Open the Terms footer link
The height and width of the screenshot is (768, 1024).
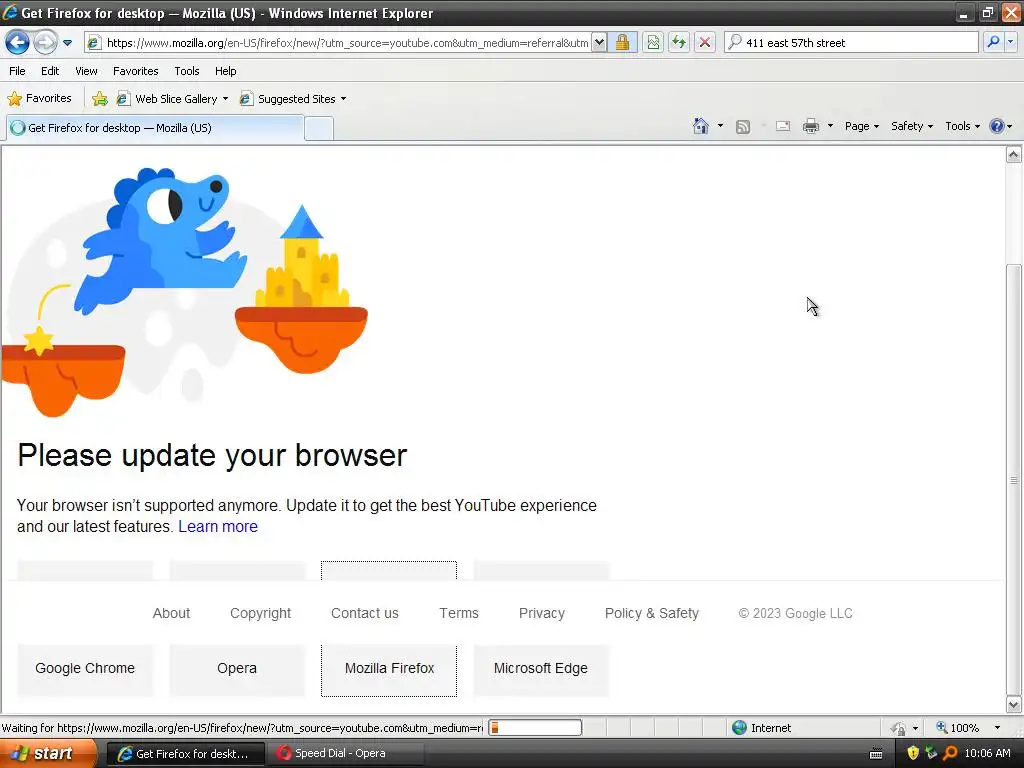coord(458,613)
